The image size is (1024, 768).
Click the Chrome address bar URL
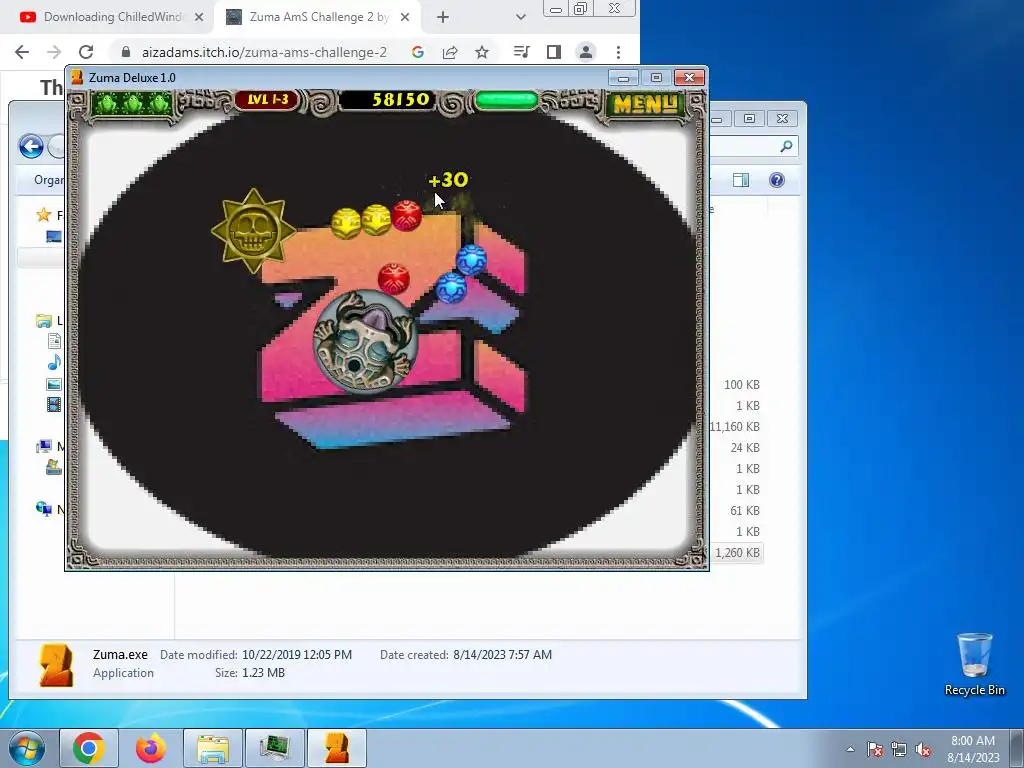pos(264,52)
